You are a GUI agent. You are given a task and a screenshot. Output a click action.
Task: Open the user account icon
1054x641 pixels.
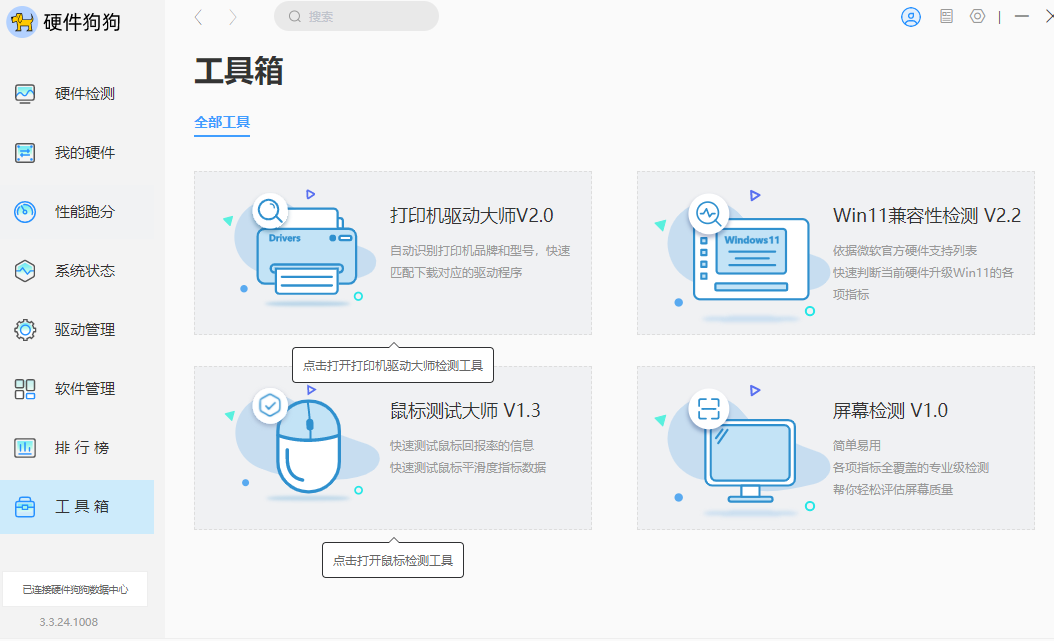pyautogui.click(x=911, y=16)
